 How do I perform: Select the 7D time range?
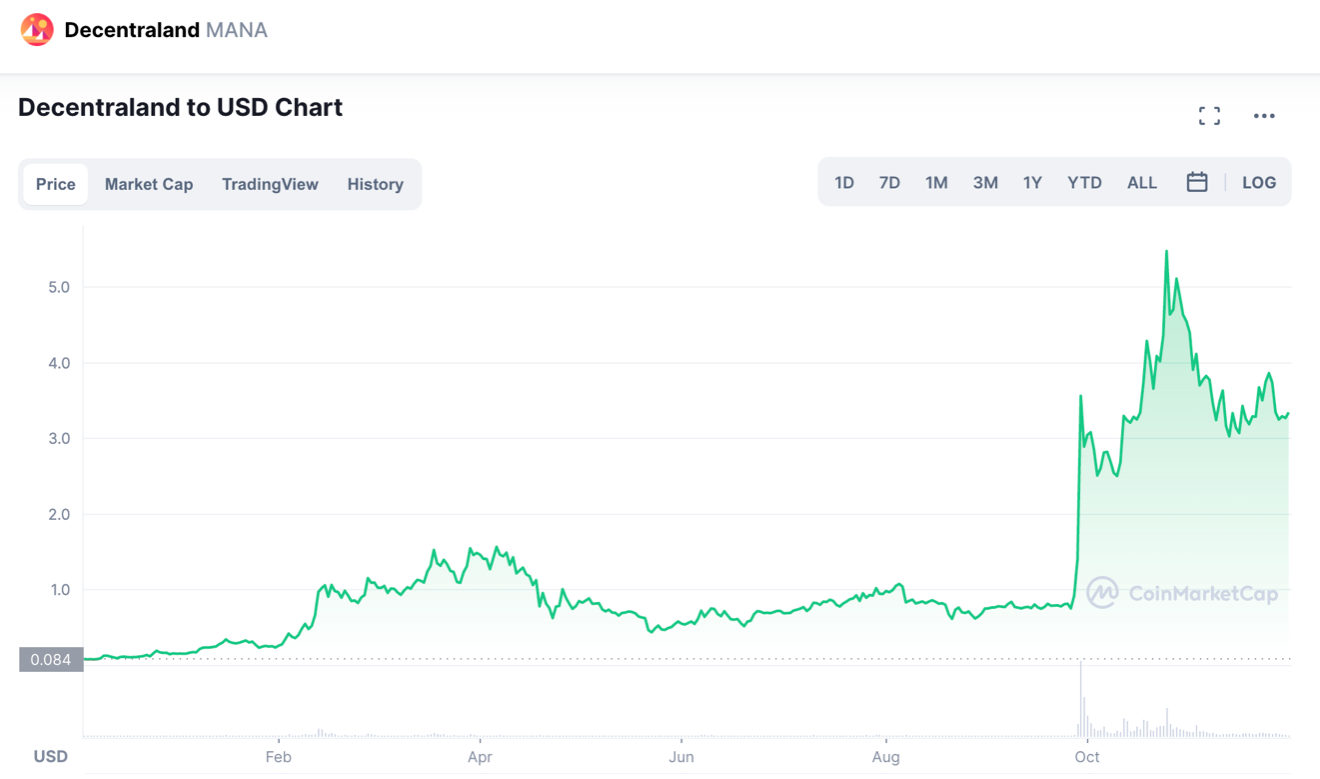889,182
